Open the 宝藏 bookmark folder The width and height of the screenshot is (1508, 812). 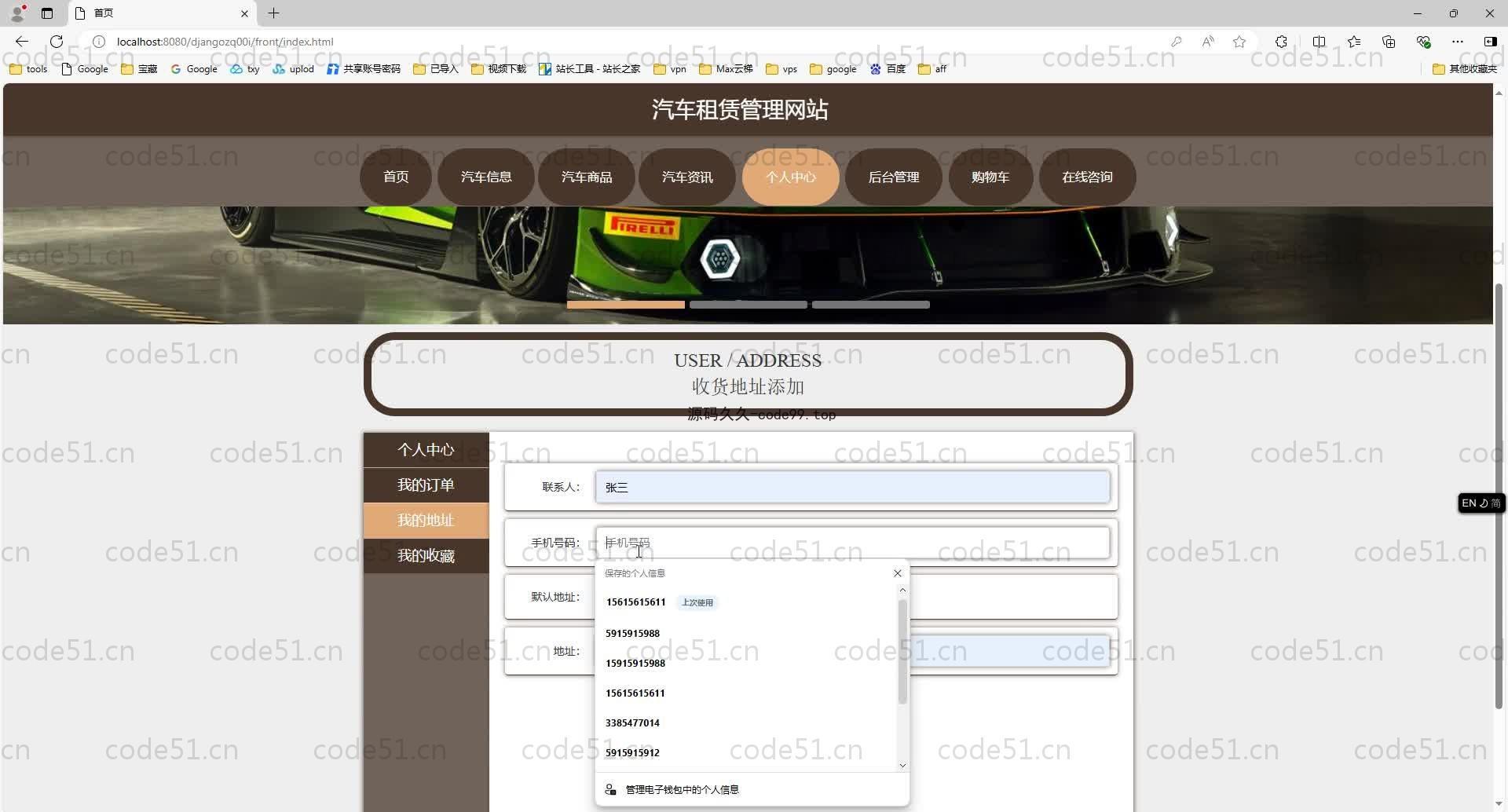[x=140, y=69]
